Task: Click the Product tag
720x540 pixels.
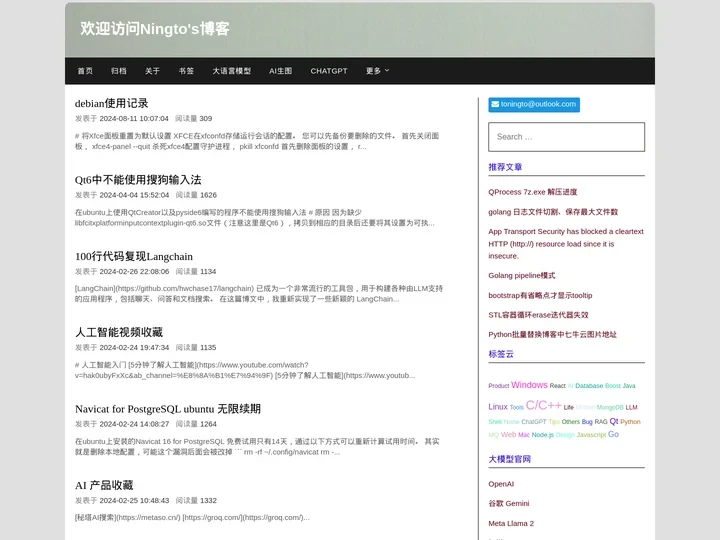Action: coord(499,386)
